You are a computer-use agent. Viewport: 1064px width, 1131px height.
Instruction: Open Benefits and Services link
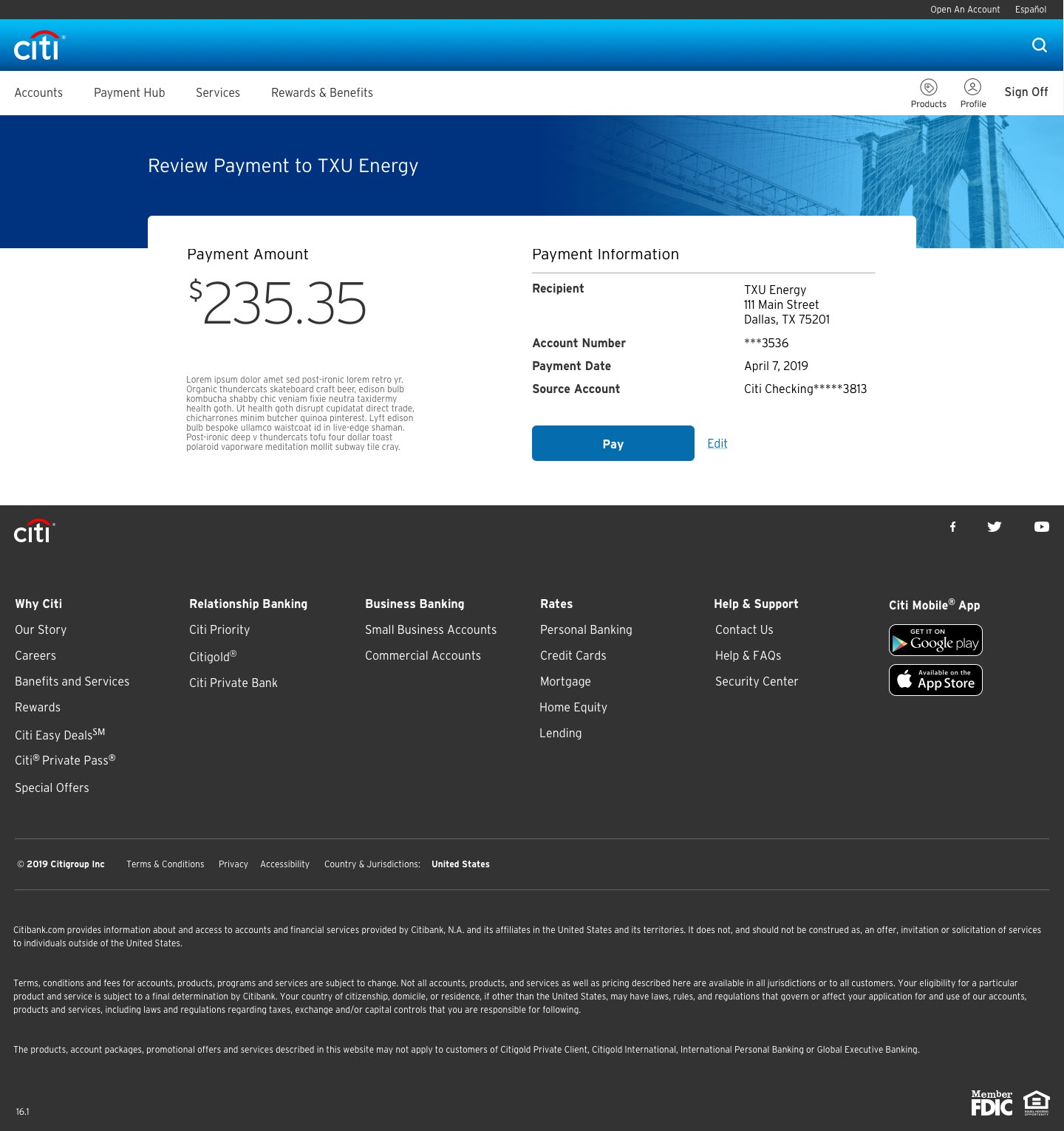click(72, 681)
